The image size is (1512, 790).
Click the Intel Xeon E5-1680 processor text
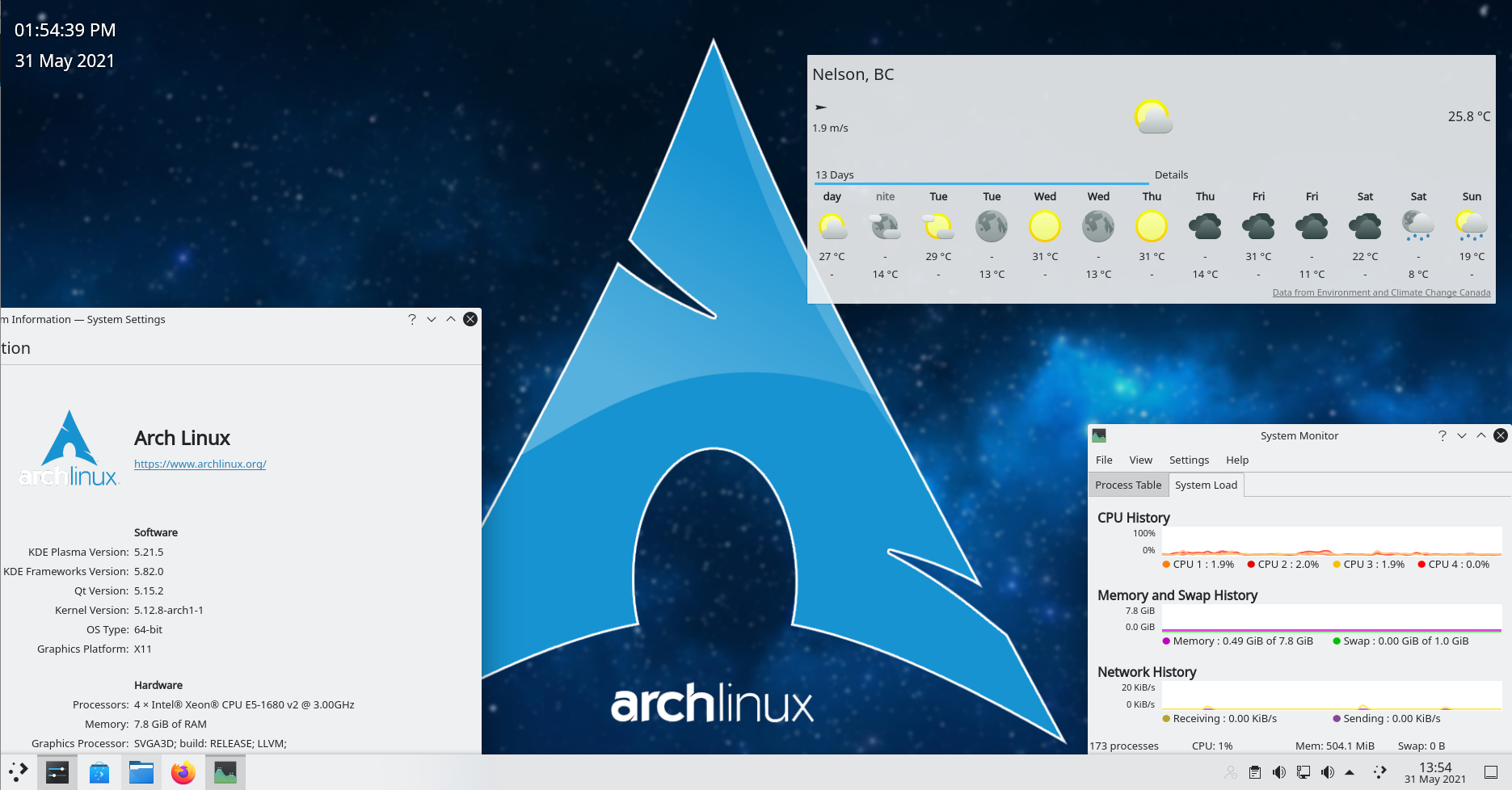[244, 704]
